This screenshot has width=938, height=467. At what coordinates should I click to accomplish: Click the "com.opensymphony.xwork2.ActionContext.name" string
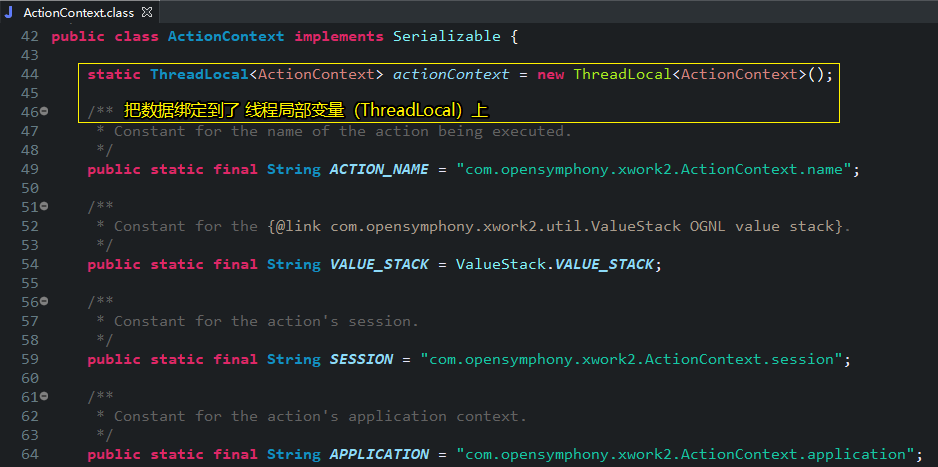point(653,169)
